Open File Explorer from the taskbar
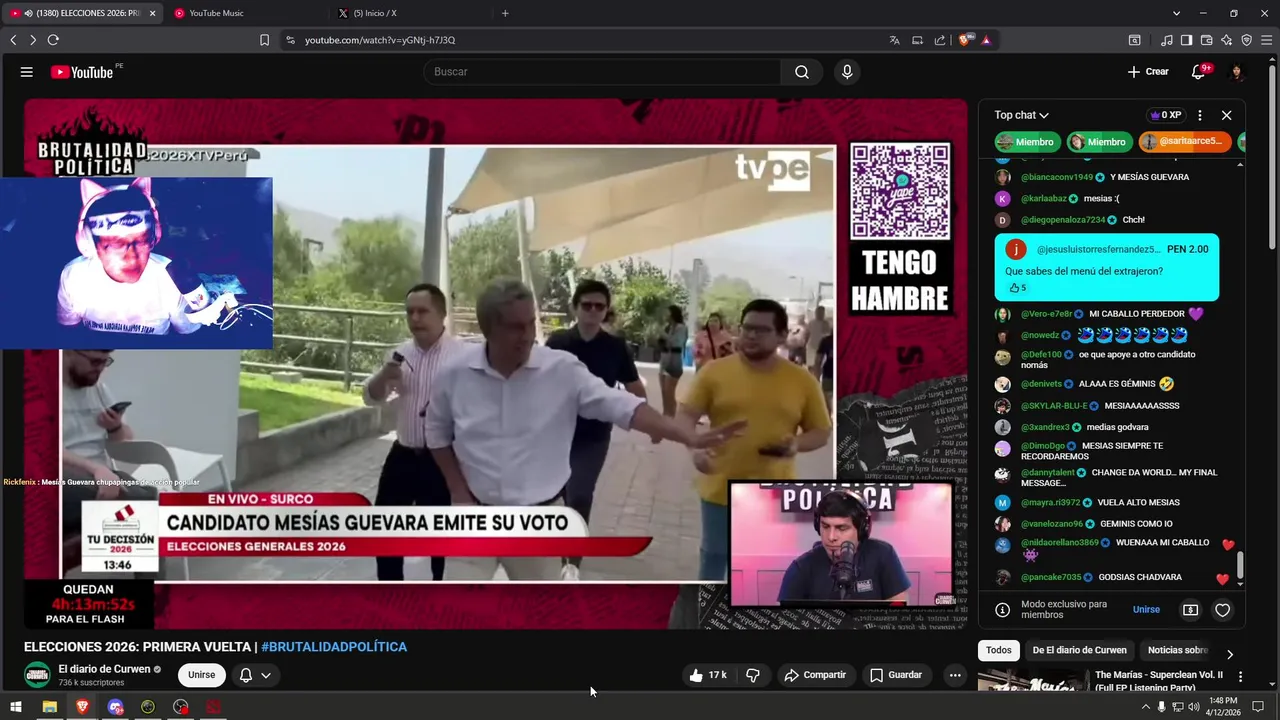Image resolution: width=1280 pixels, height=720 pixels. tap(49, 707)
